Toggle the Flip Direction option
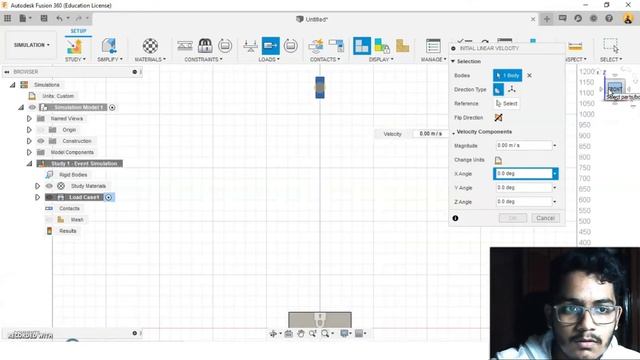The image size is (640, 360). pyautogui.click(x=498, y=118)
